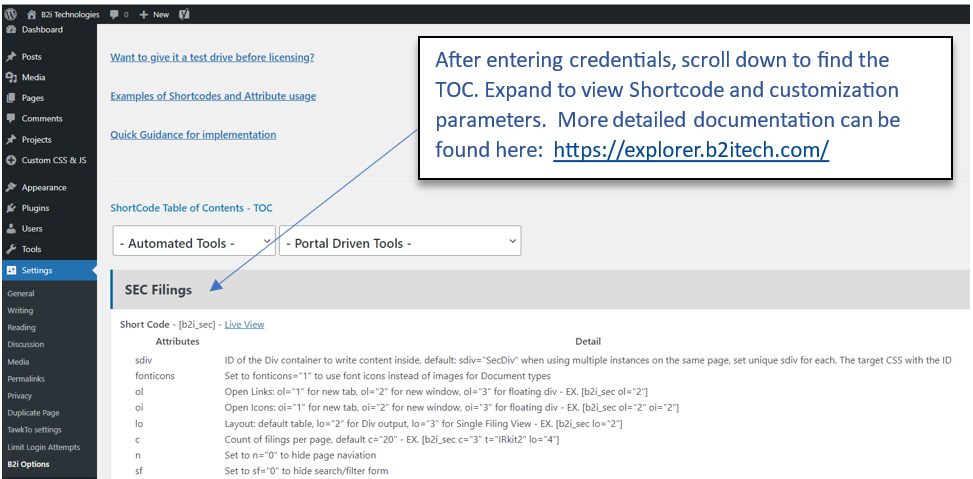
Task: Open Privacy settings submenu
Action: 19,396
